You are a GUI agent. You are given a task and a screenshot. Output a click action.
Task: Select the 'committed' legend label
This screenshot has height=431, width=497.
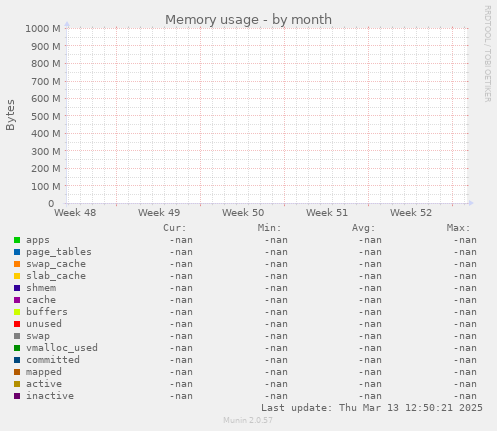(x=53, y=360)
